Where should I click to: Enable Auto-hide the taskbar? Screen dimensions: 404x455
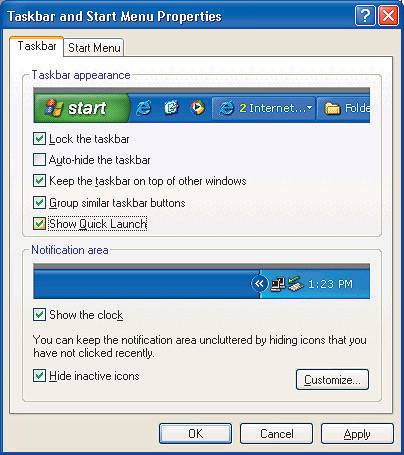(39, 160)
